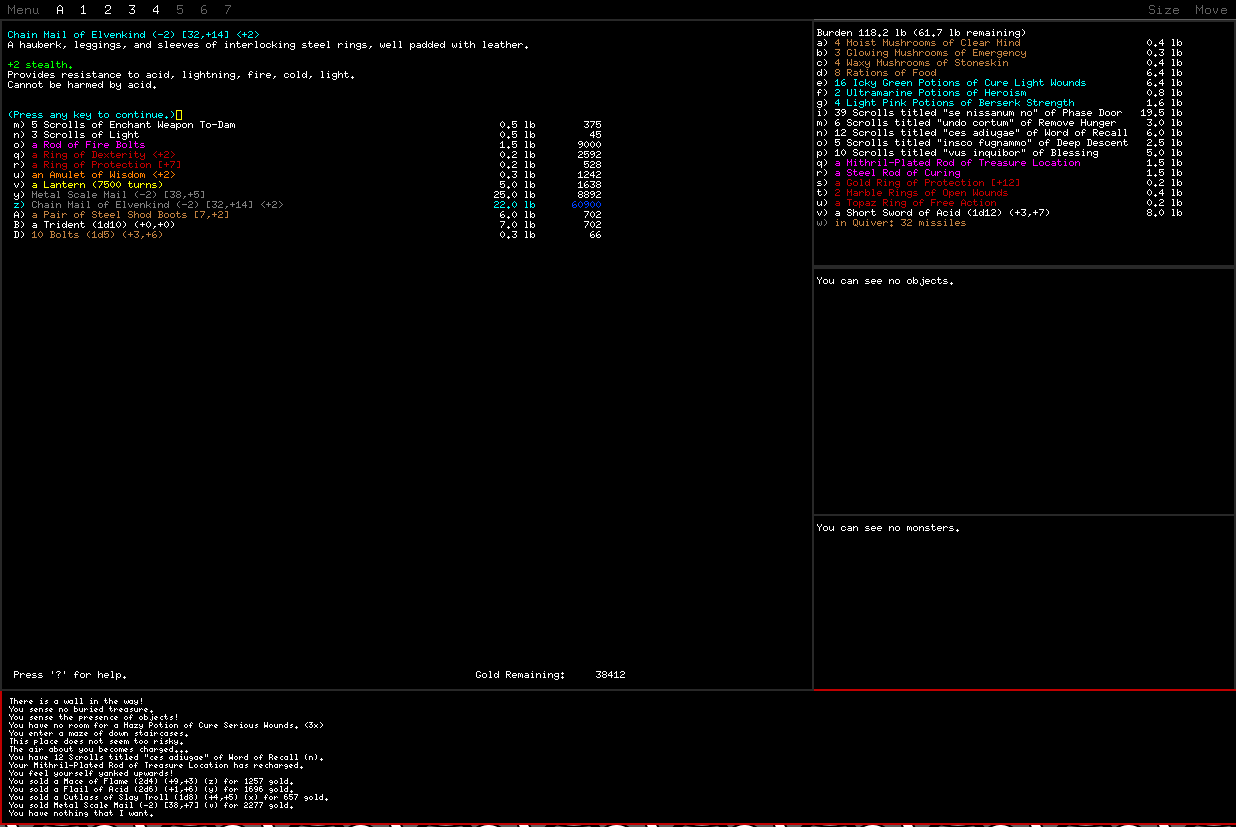Click 'Provides resistance to acid, lightning' line
Viewport: 1236px width, 827px height.
[181, 75]
